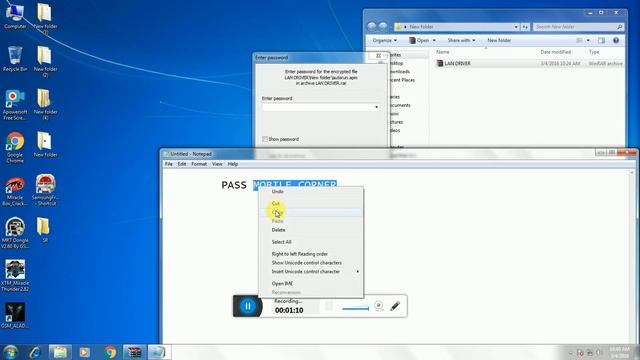The width and height of the screenshot is (640, 360).
Task: Open Notepad's Help menu
Action: click(x=233, y=164)
